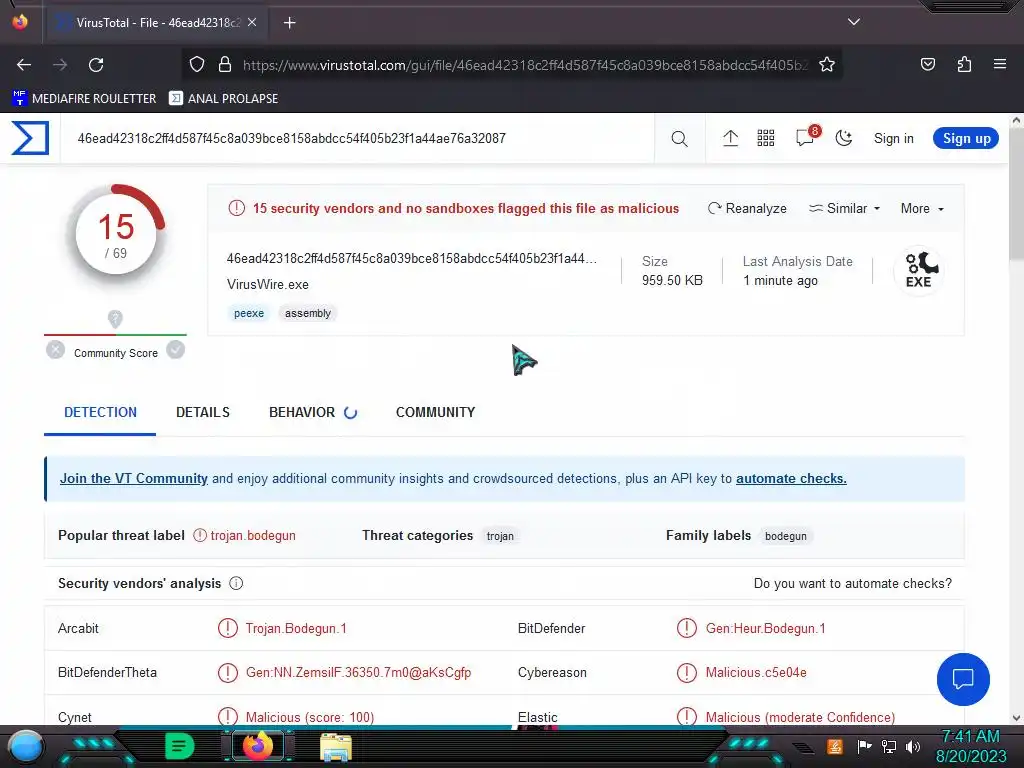
Task: Click the upload file icon
Action: point(730,138)
